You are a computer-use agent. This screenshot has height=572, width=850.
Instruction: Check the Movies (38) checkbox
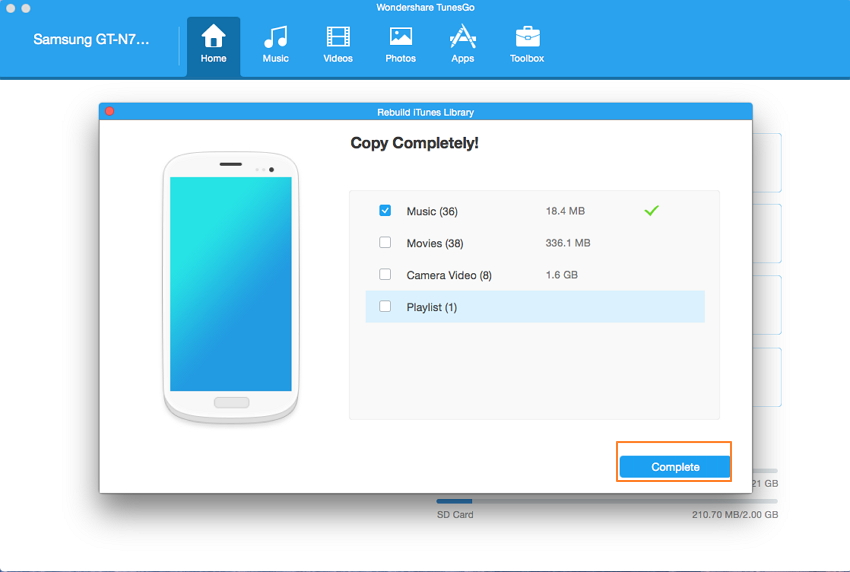point(385,242)
